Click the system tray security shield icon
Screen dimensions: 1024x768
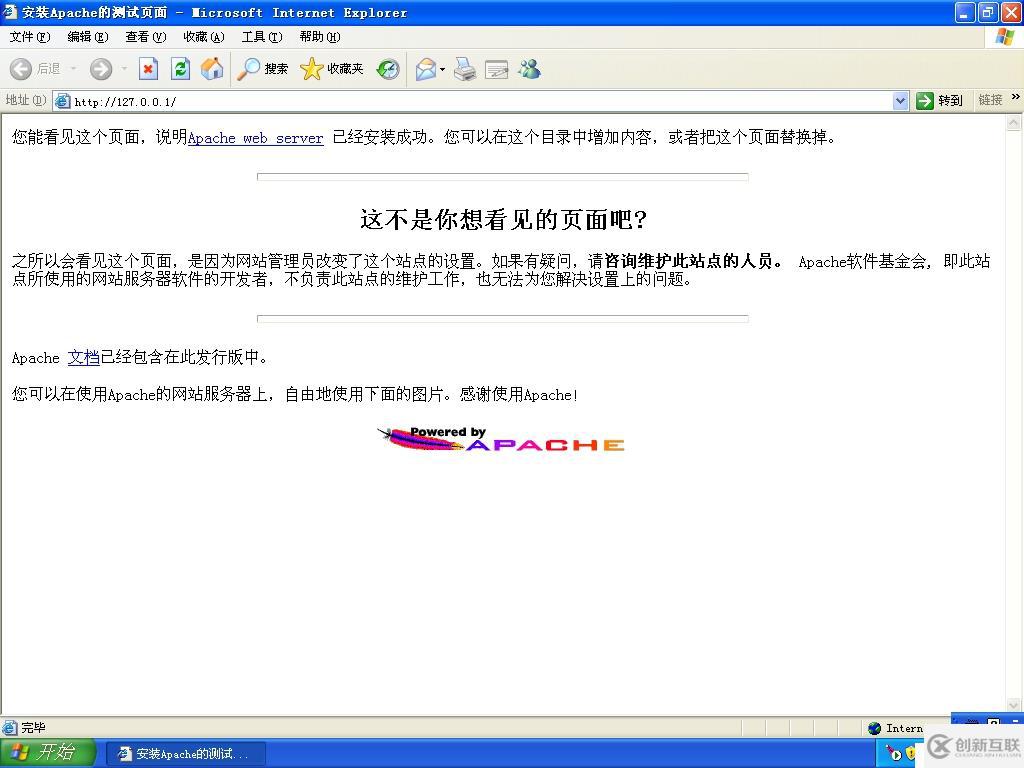(x=910, y=754)
